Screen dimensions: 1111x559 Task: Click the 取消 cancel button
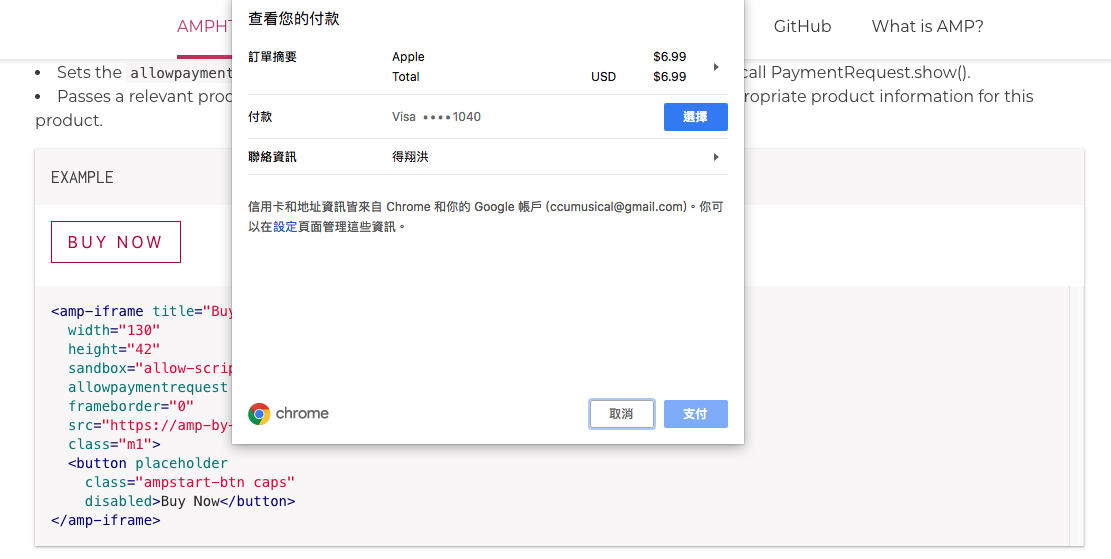coord(621,414)
